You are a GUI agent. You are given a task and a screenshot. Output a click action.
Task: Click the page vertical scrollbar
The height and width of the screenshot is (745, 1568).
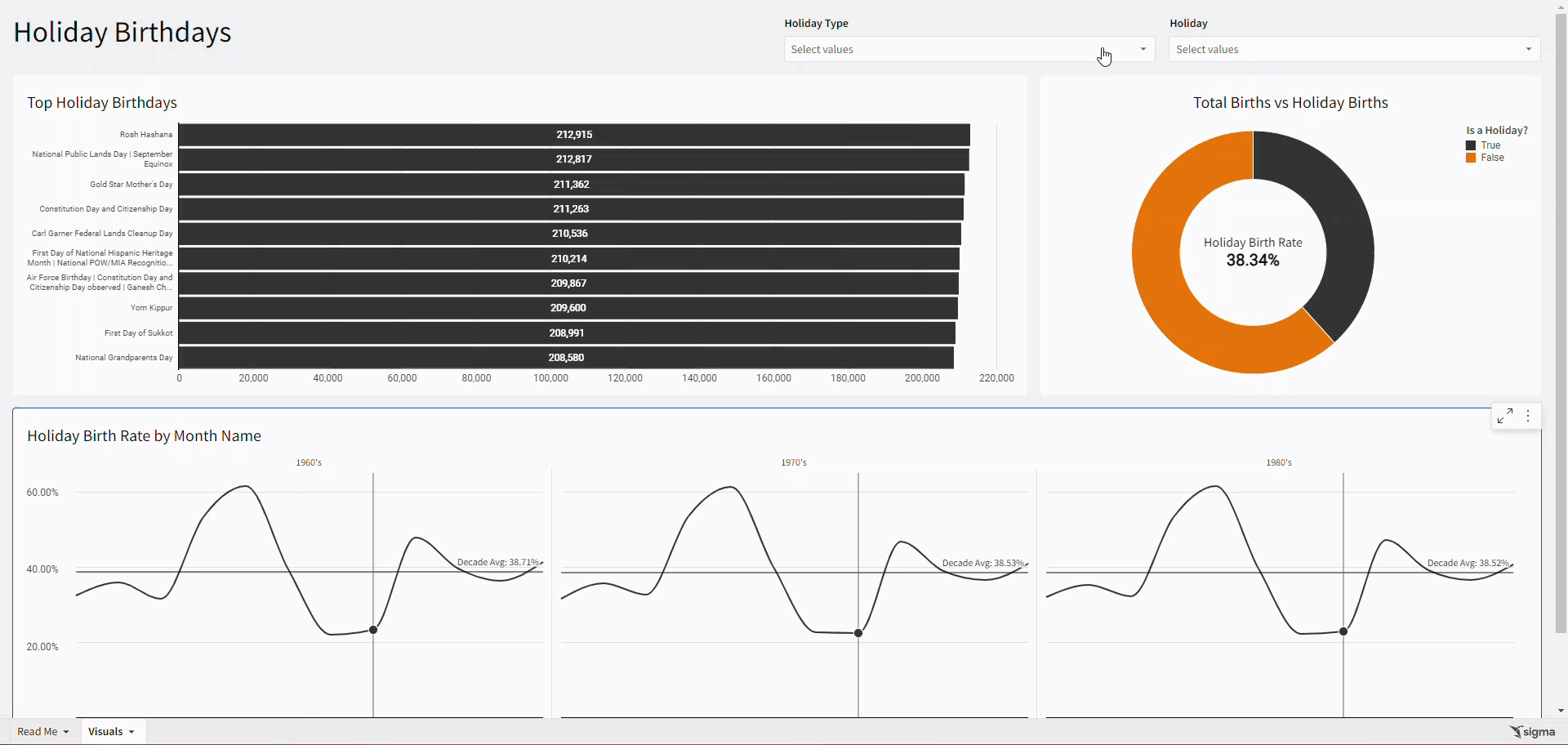click(1561, 327)
